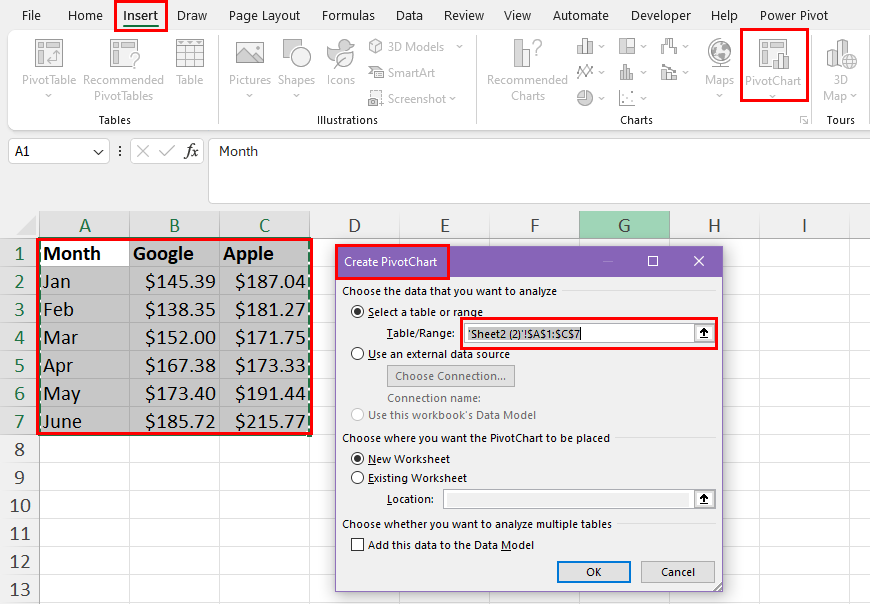Viewport: 870px width, 604px height.
Task: Open the Charts dialog launcher
Action: coord(803,120)
